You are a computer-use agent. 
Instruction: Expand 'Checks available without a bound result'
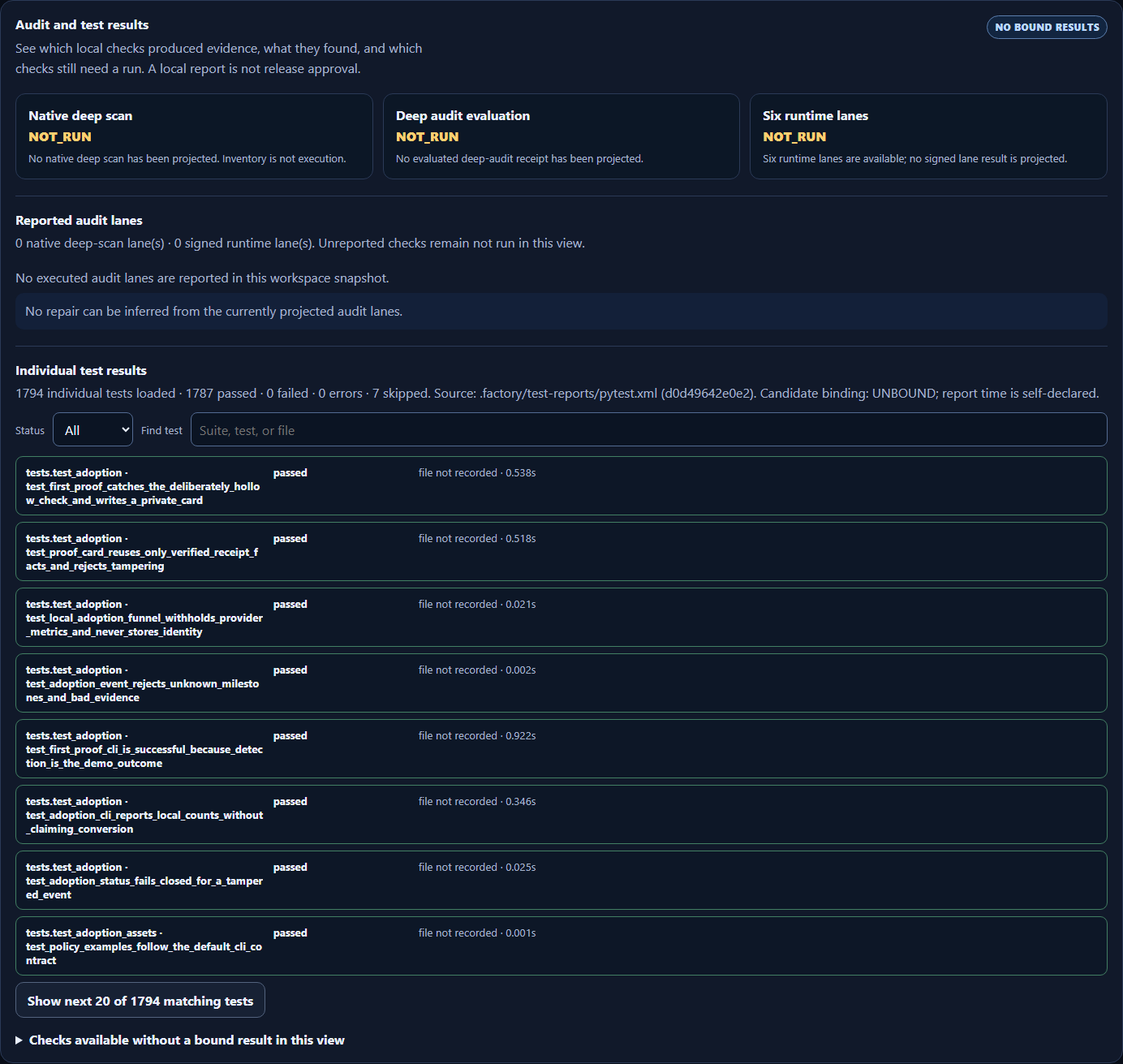coord(180,1040)
